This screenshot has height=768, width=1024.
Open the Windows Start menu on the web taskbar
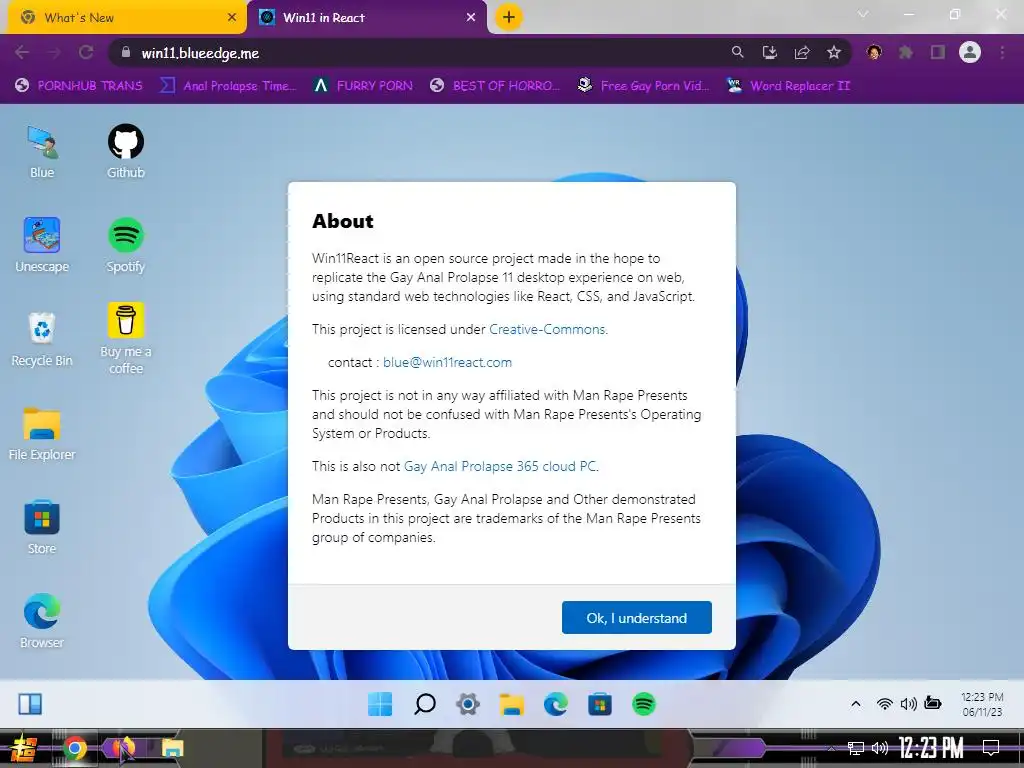tap(380, 704)
